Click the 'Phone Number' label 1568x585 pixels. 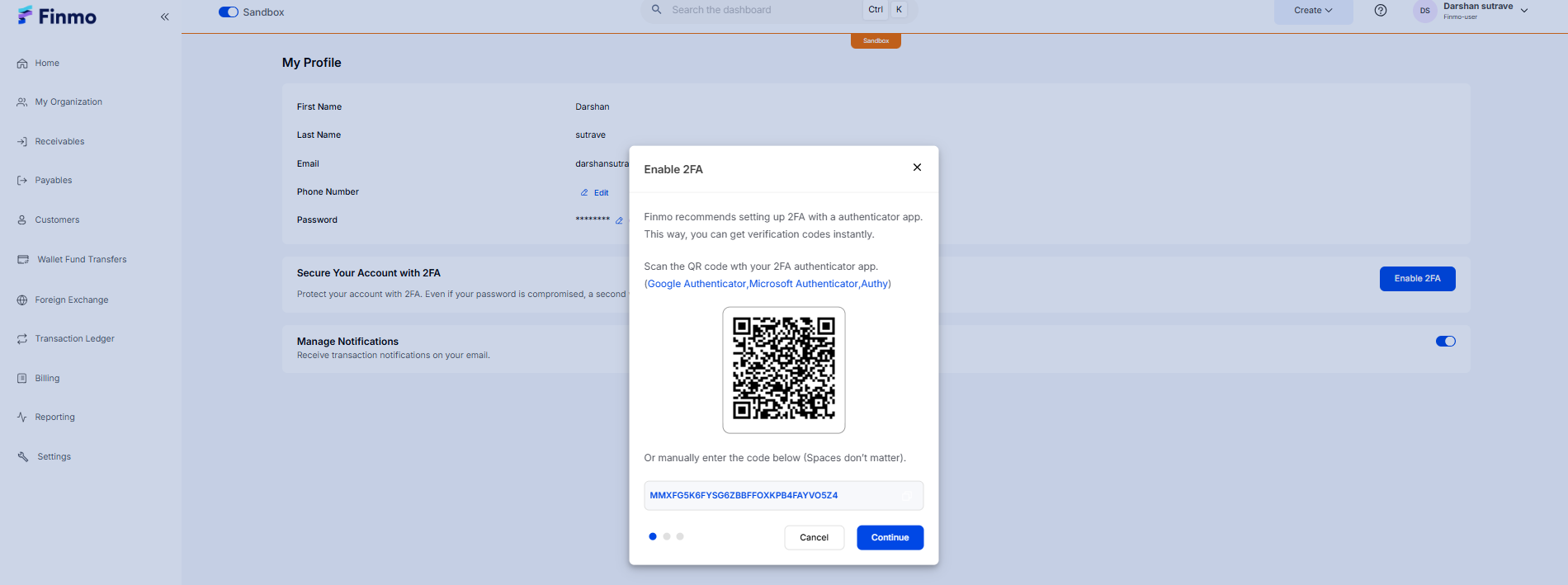coord(328,192)
